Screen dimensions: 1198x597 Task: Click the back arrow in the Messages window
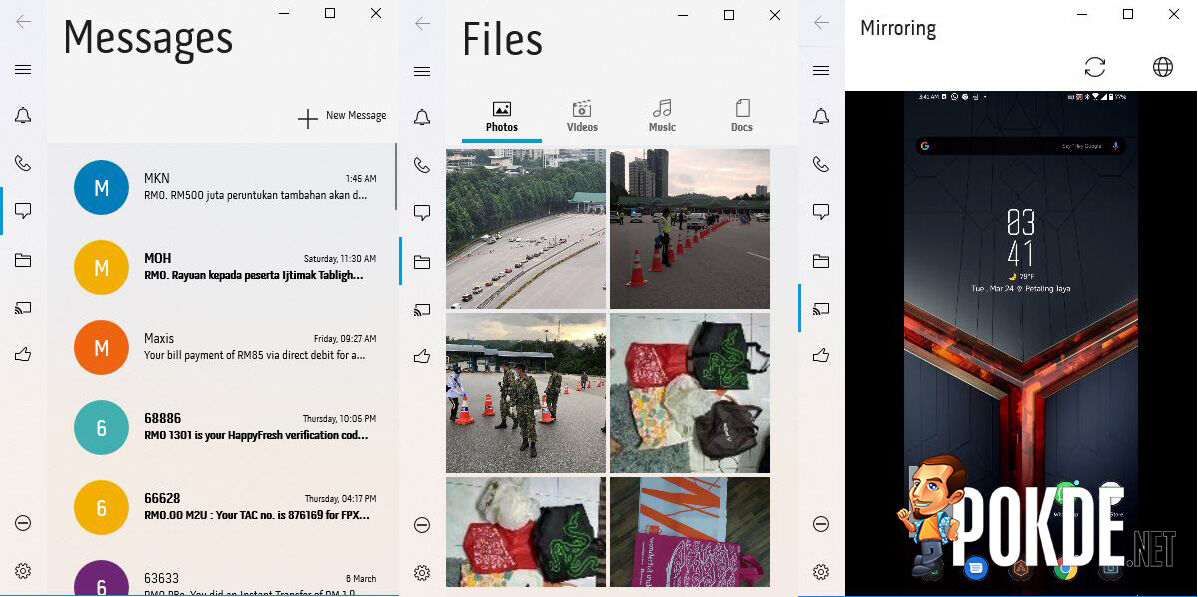[24, 21]
